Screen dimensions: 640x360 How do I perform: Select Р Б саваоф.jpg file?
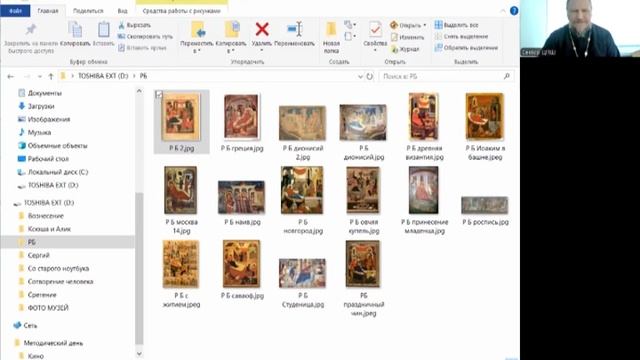pyautogui.click(x=242, y=269)
